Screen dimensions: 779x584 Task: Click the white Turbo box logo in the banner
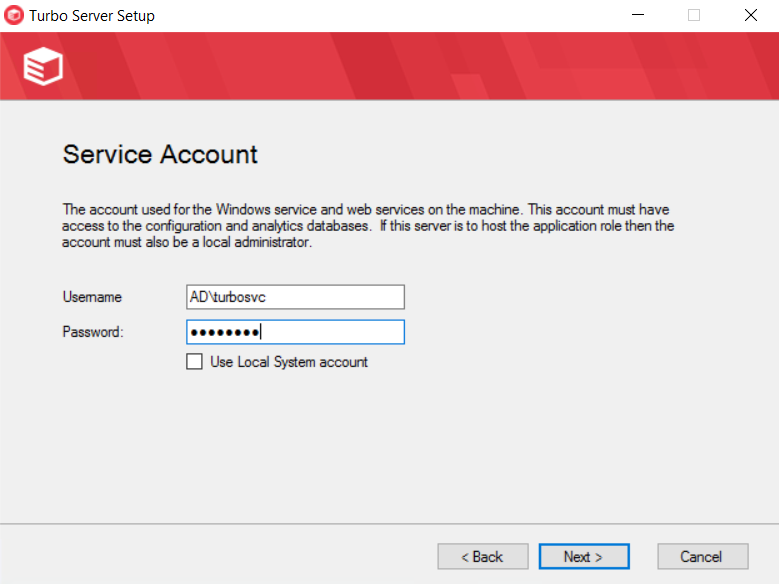(43, 66)
